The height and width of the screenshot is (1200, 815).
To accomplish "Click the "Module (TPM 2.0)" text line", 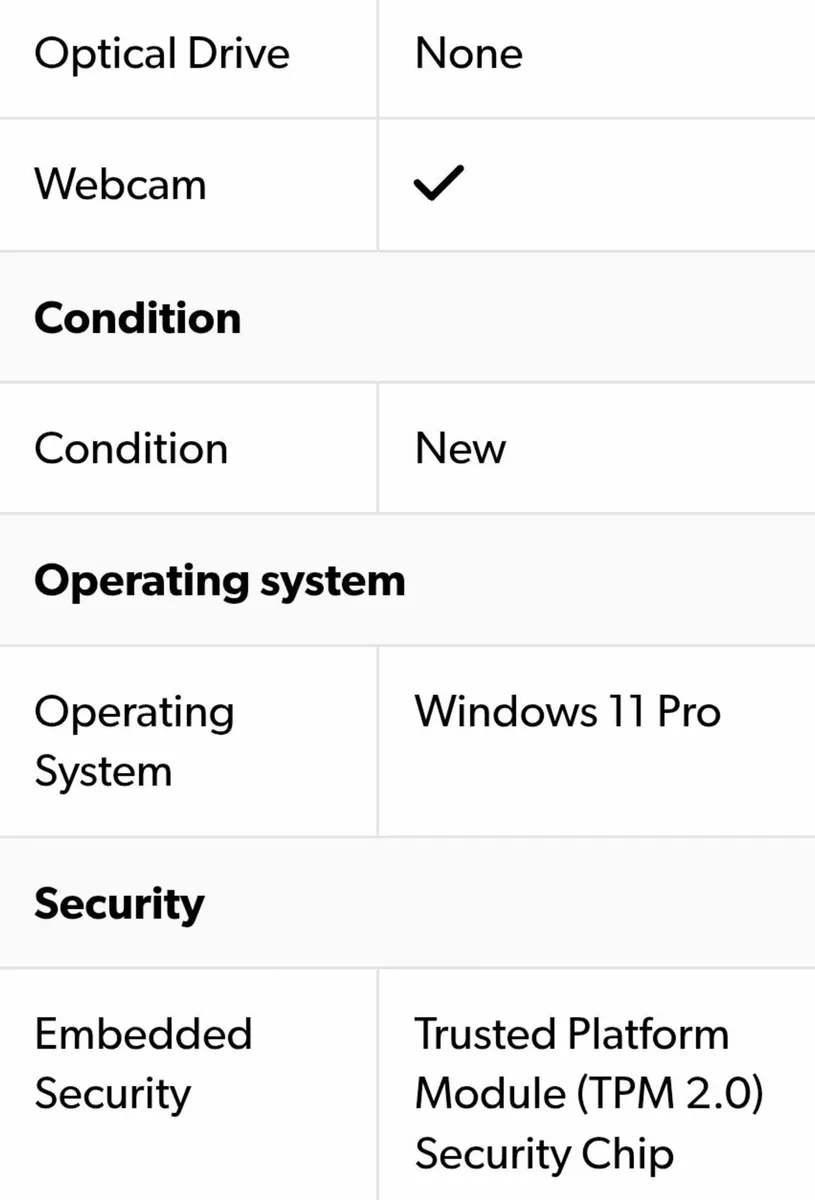I will 589,1094.
